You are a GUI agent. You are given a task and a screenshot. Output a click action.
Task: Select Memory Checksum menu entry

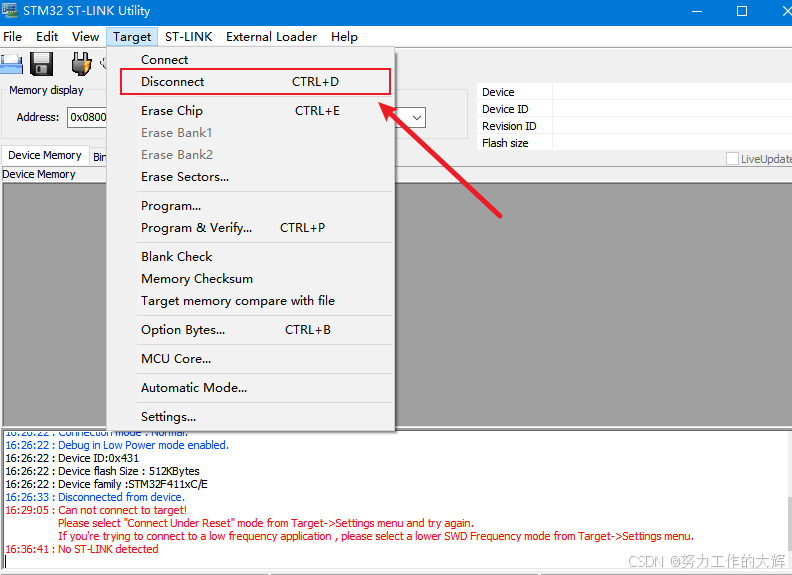coord(251,279)
